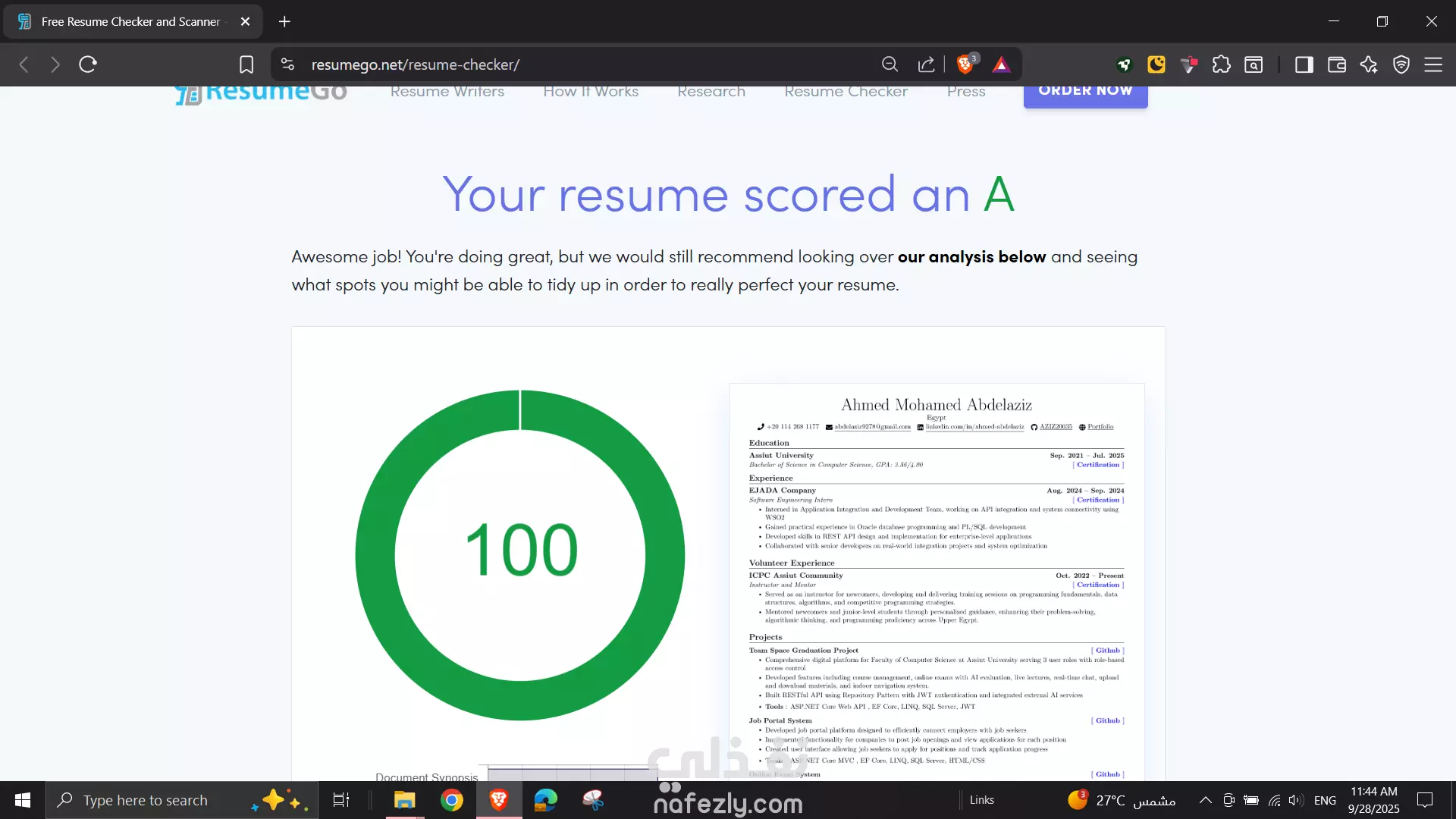Open the Research nav item
The width and height of the screenshot is (1456, 819).
[711, 91]
